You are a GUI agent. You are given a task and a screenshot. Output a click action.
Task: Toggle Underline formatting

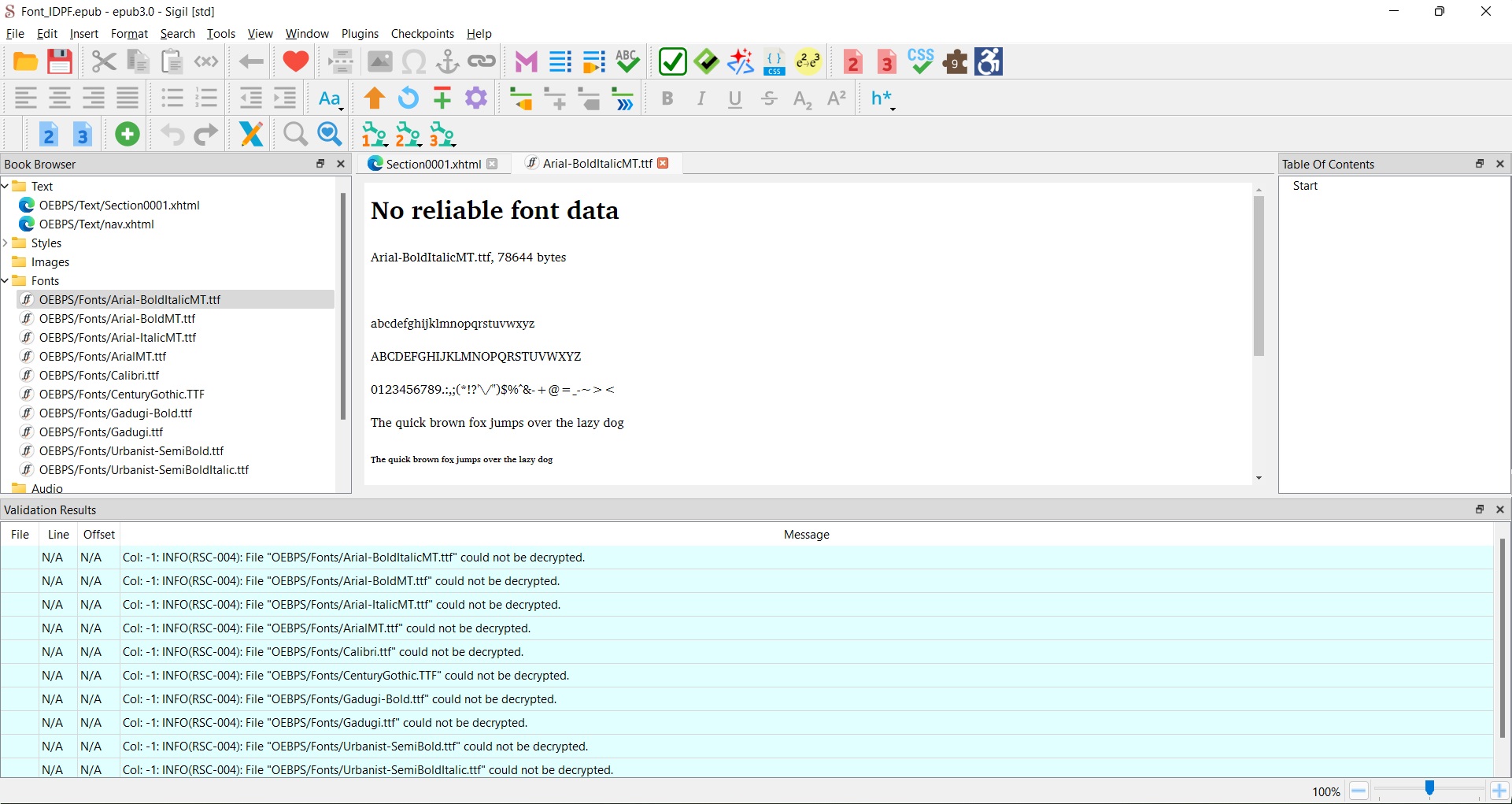[x=735, y=98]
